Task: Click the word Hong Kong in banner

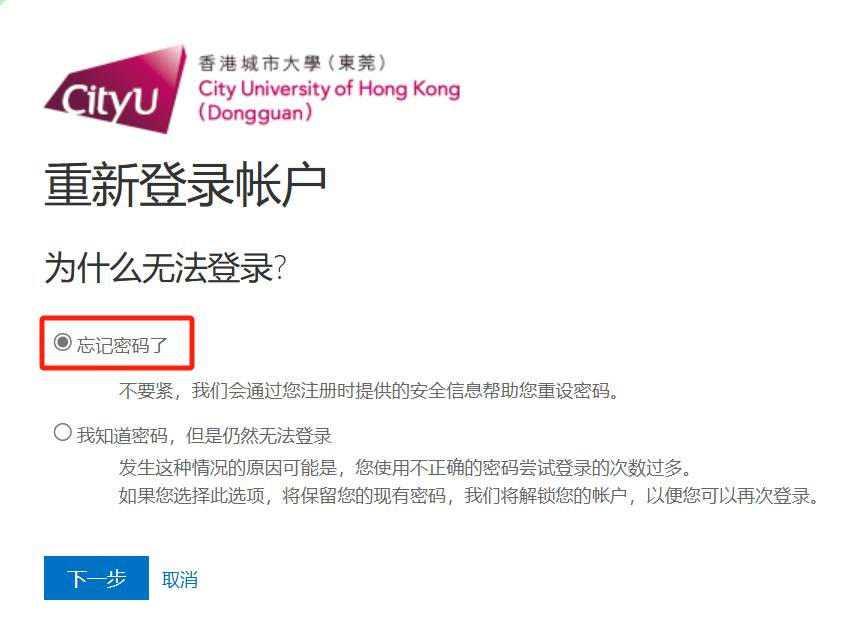Action: click(410, 88)
